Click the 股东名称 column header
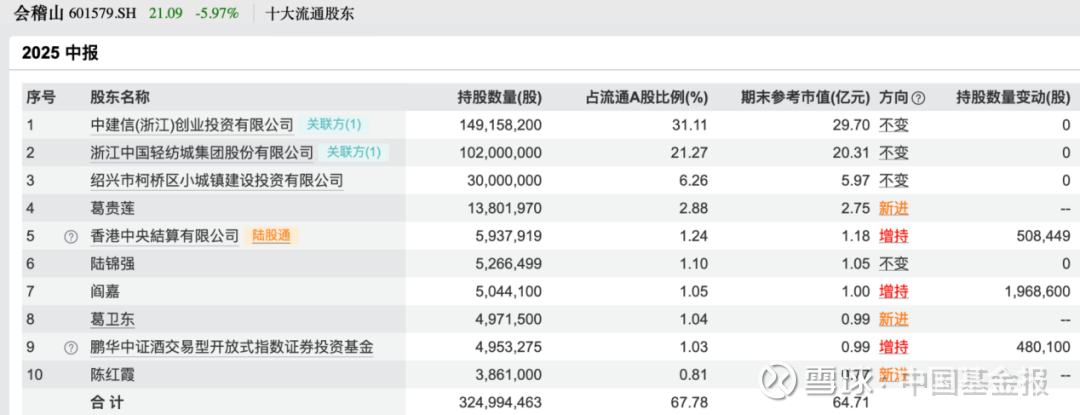 click(x=120, y=98)
